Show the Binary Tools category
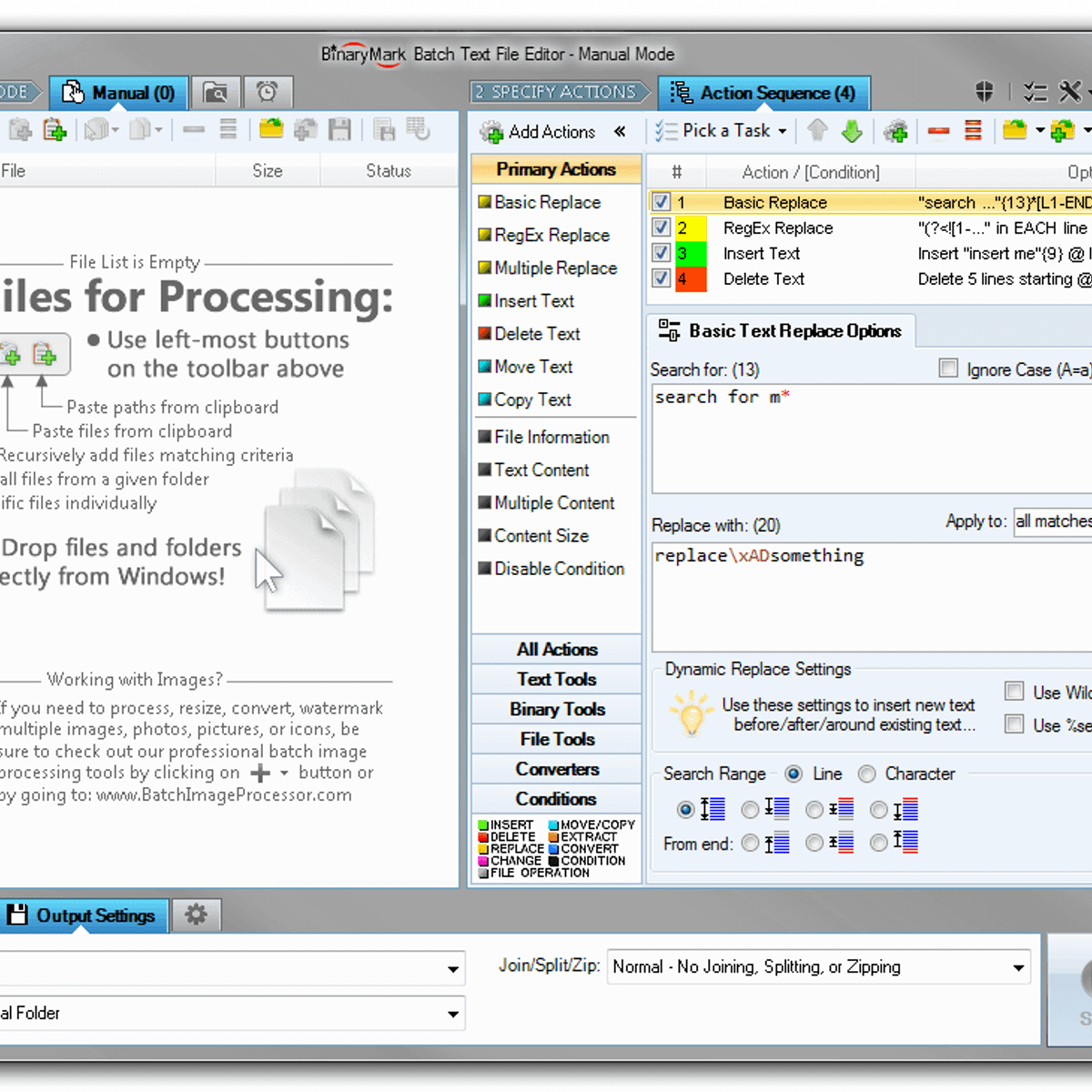 click(x=557, y=709)
